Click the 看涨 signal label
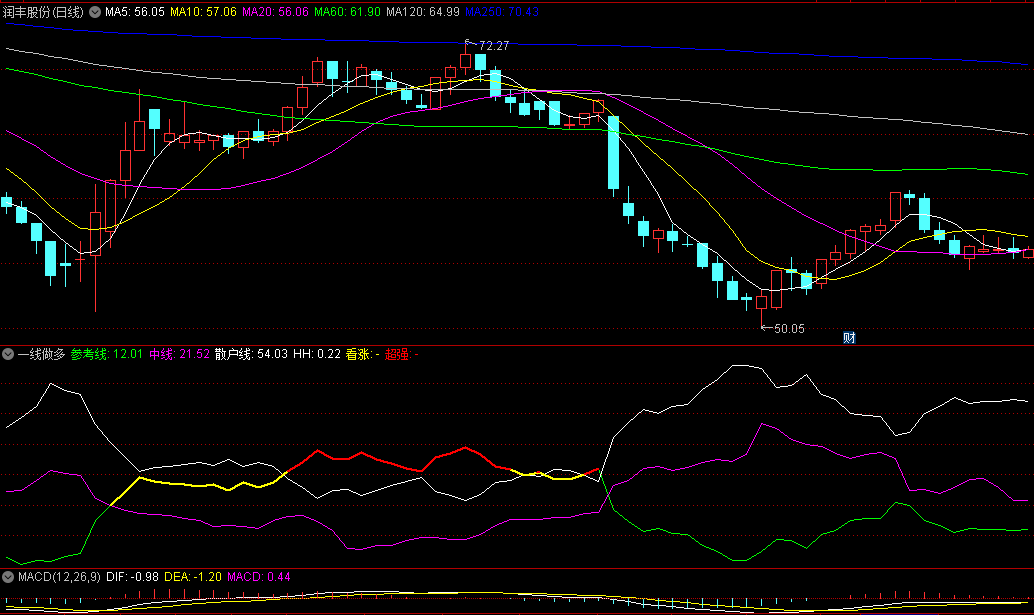The image size is (1034, 615). pos(363,354)
